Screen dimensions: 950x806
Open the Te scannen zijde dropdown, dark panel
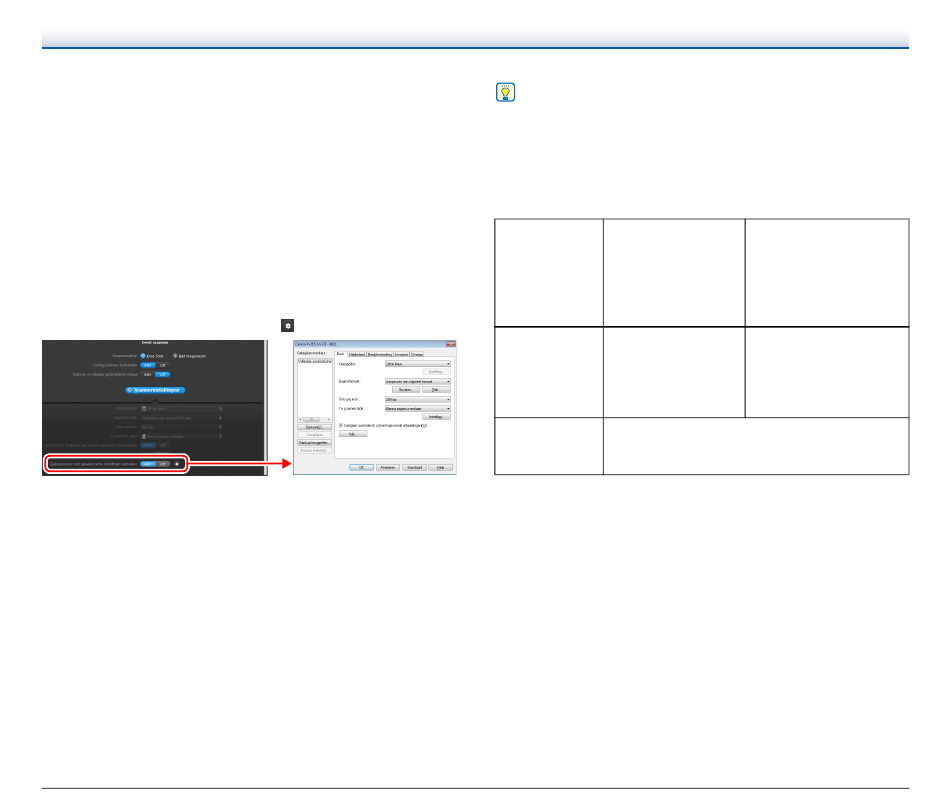pos(182,436)
